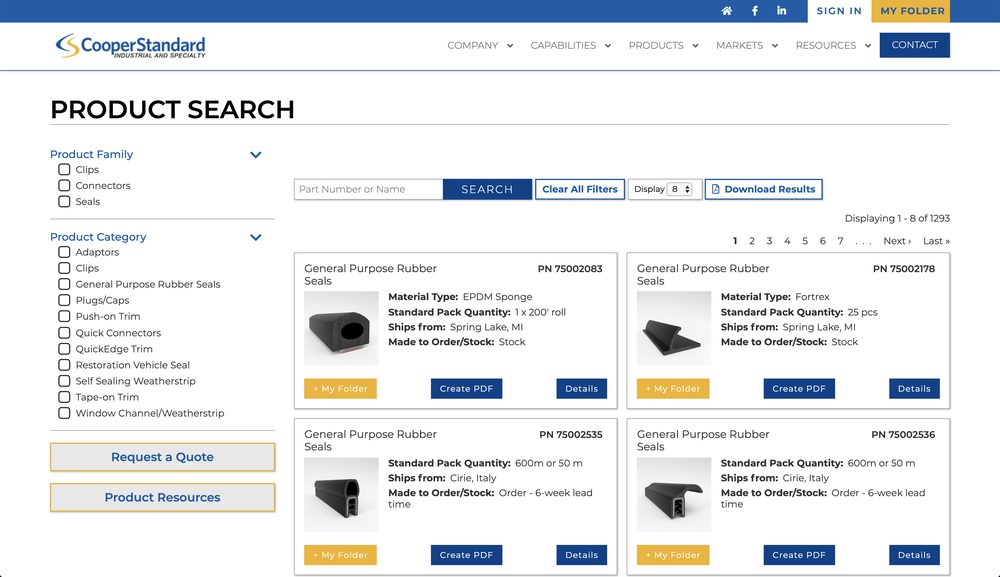Screen dimensions: 1000x577
Task: Create PDF for PN 75002535
Action: click(466, 555)
